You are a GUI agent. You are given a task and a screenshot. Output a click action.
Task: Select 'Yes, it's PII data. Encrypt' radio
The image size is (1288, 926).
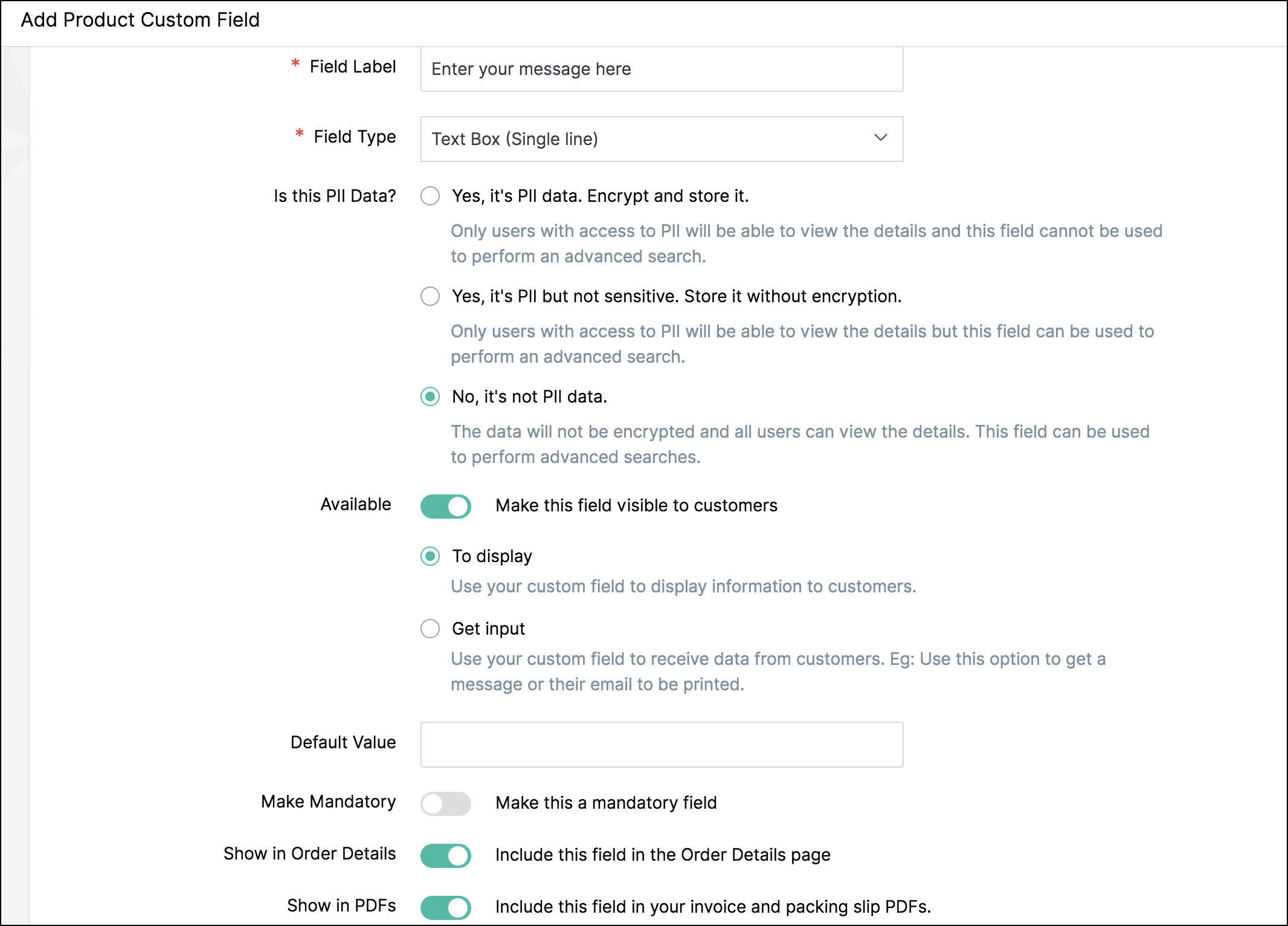tap(430, 196)
